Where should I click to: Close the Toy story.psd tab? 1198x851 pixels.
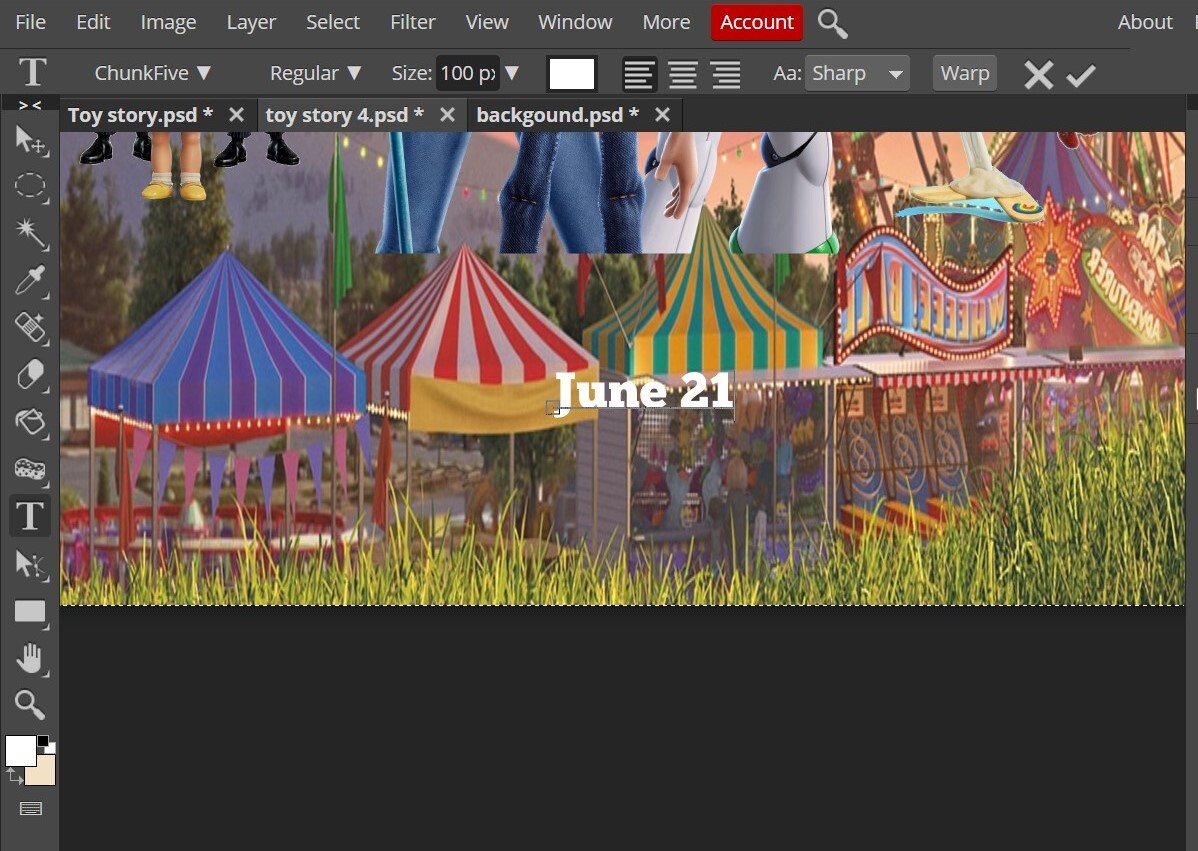click(236, 115)
